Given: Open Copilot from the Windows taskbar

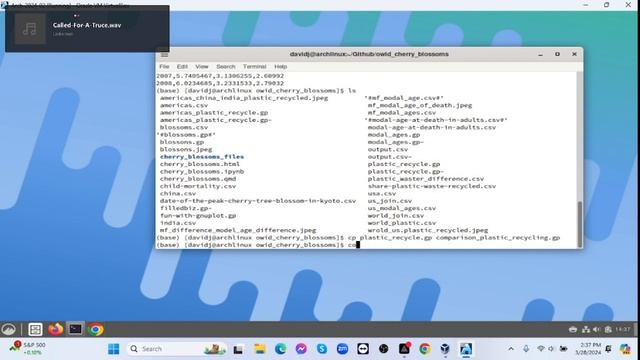Looking at the screenshot, I should tap(625, 349).
